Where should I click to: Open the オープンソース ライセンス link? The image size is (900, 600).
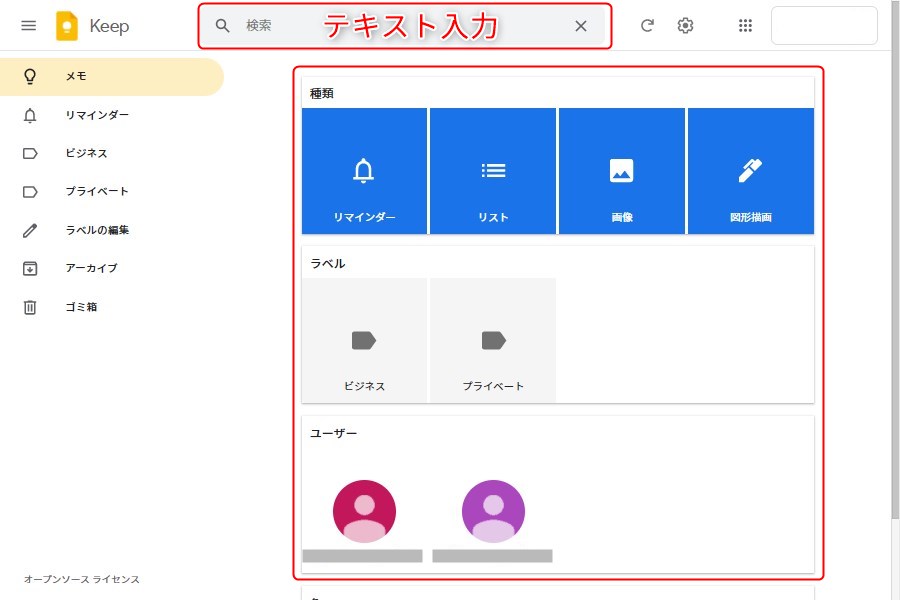(x=82, y=580)
